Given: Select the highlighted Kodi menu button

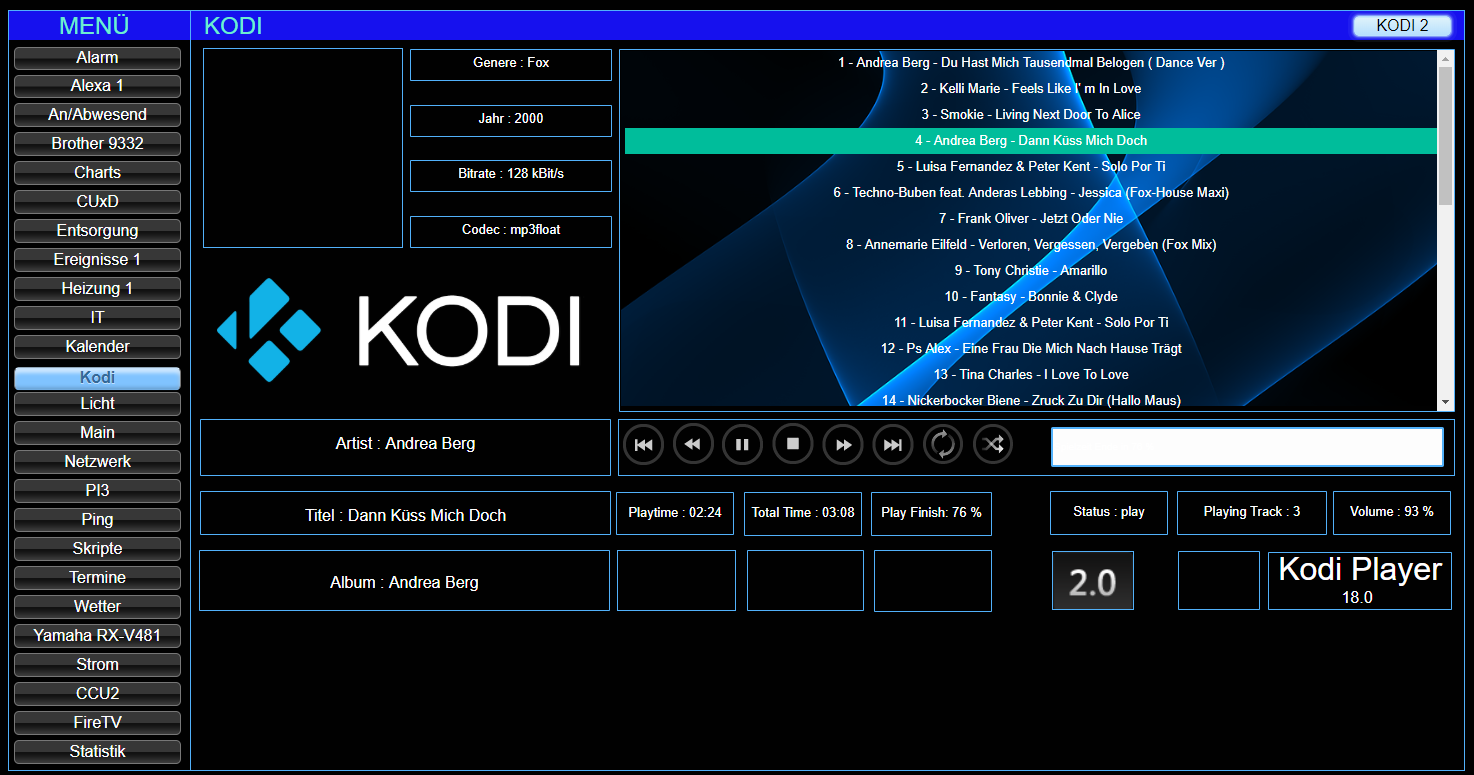Looking at the screenshot, I should point(97,378).
